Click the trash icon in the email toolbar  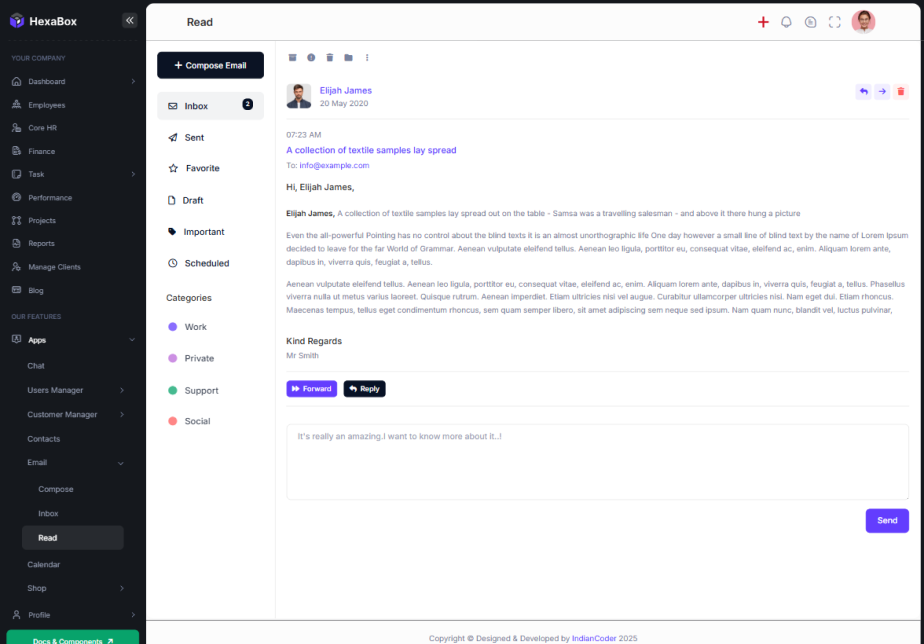330,58
